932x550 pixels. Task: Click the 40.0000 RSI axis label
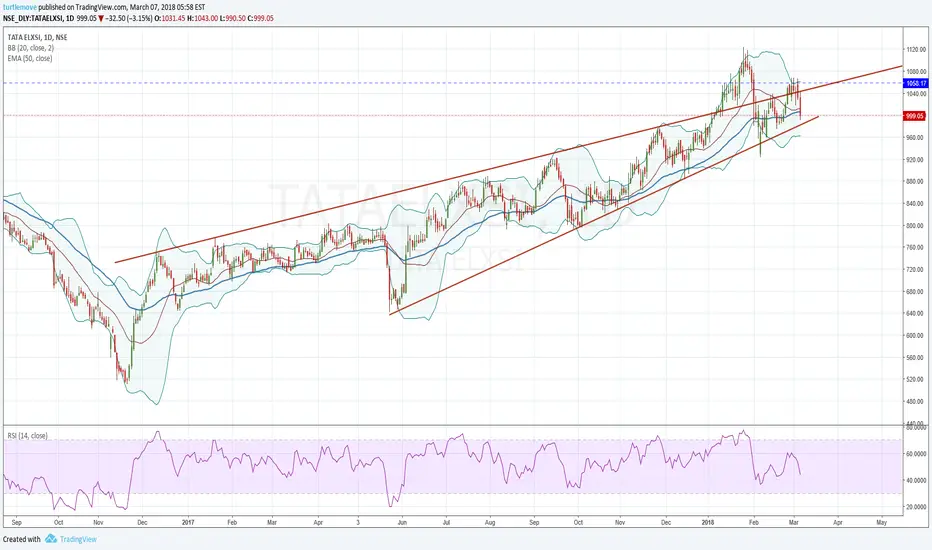(916, 480)
